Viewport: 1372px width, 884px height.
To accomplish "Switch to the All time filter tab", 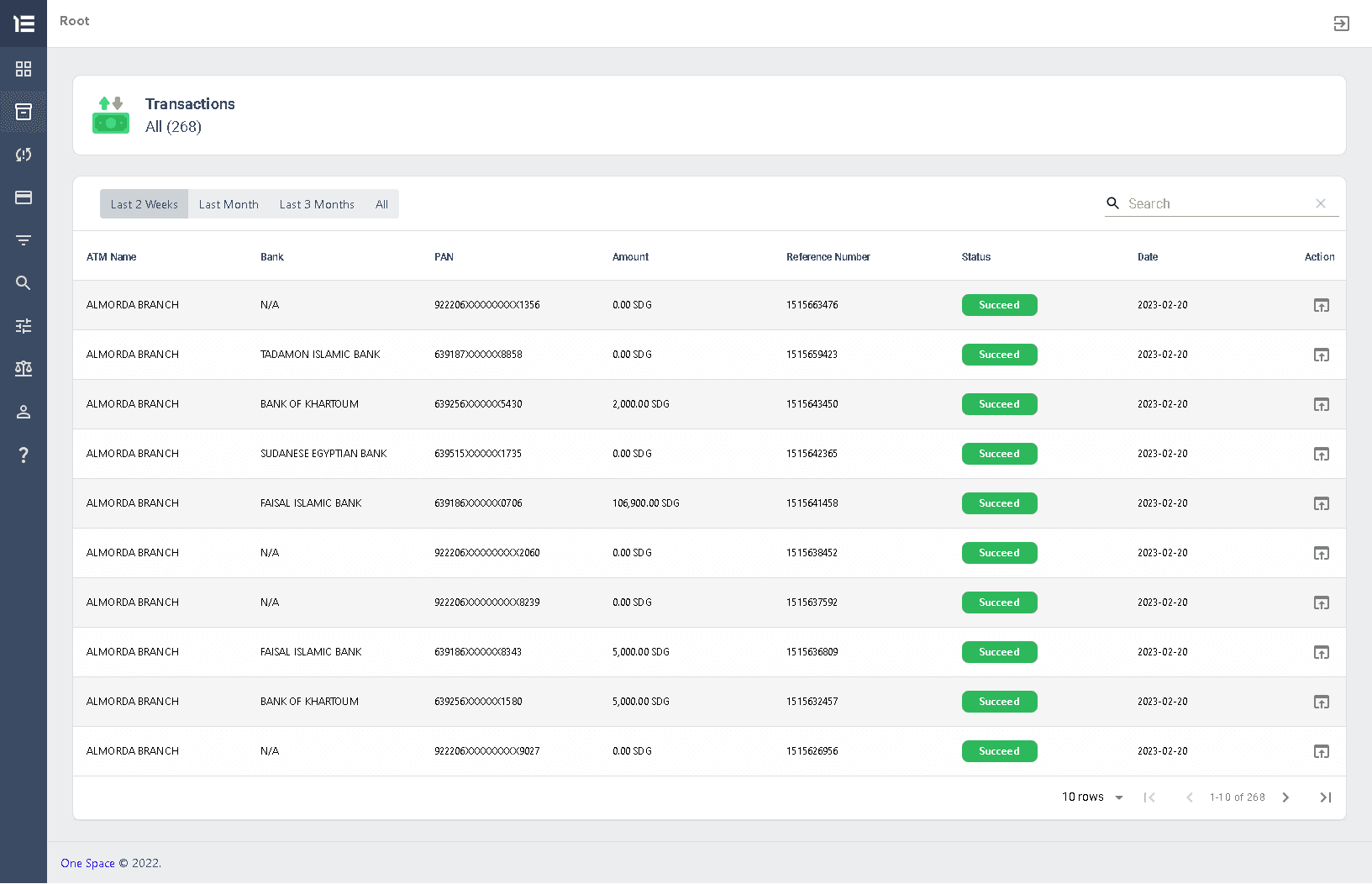I will [381, 203].
